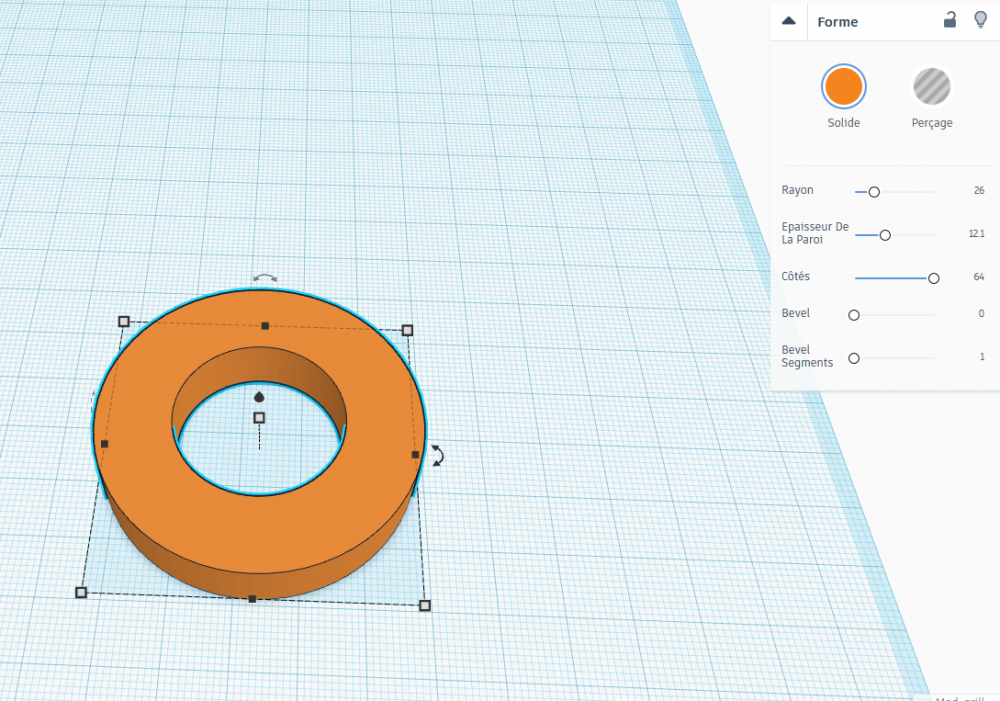Collapse the Forme shape panel
The width and height of the screenshot is (1000, 701).
[789, 21]
